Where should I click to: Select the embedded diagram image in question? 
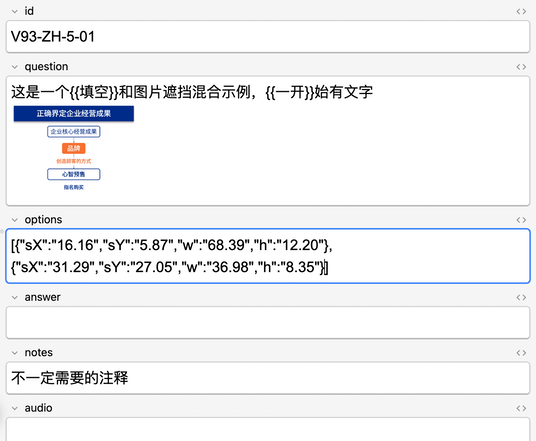pos(73,148)
